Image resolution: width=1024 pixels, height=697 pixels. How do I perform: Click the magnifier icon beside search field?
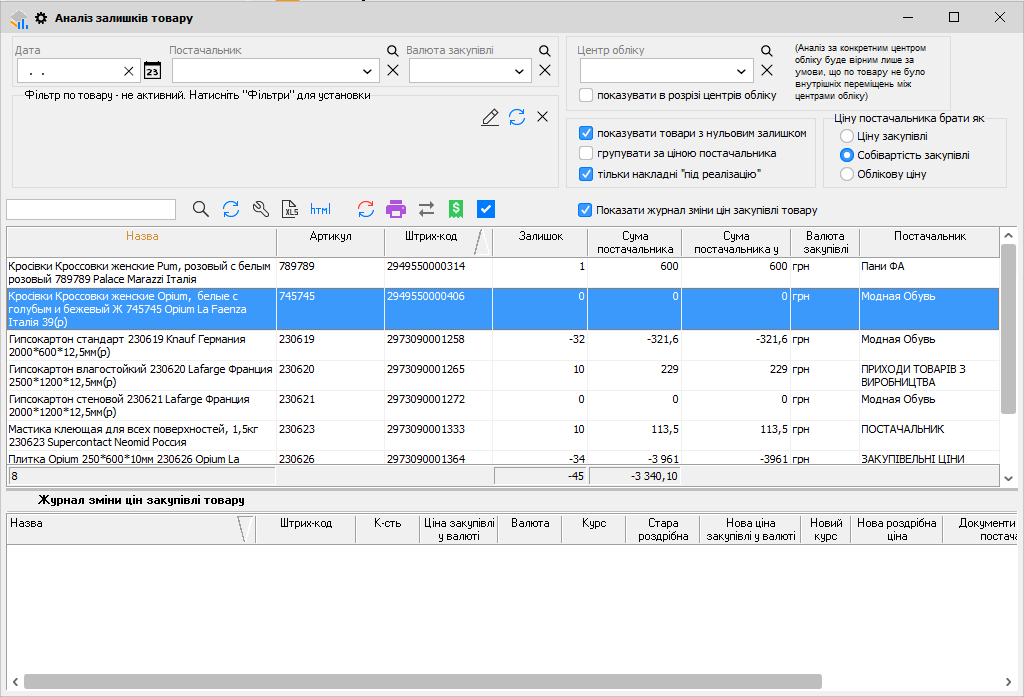coord(201,209)
